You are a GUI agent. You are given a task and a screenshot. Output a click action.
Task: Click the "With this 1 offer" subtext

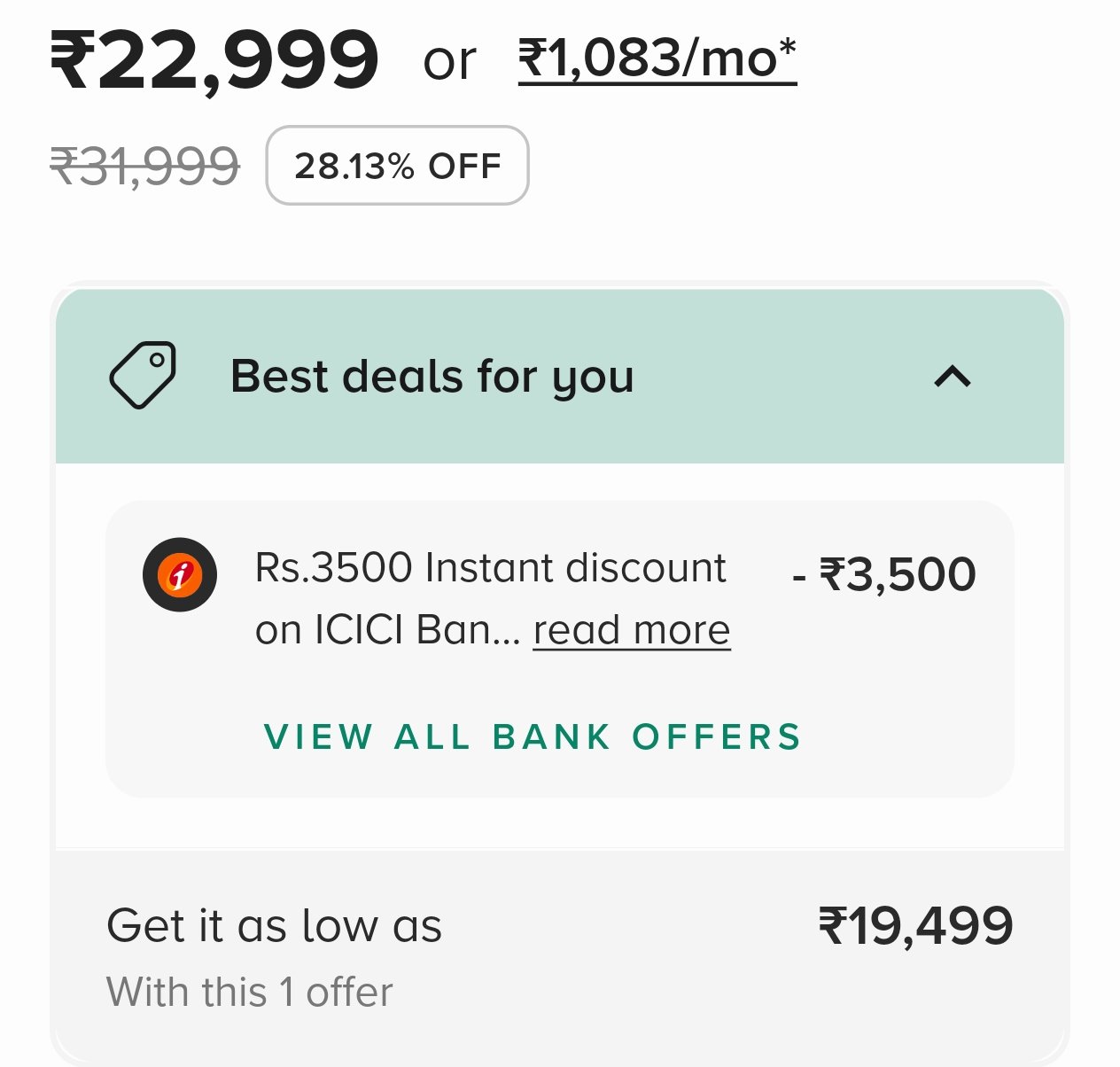249,992
